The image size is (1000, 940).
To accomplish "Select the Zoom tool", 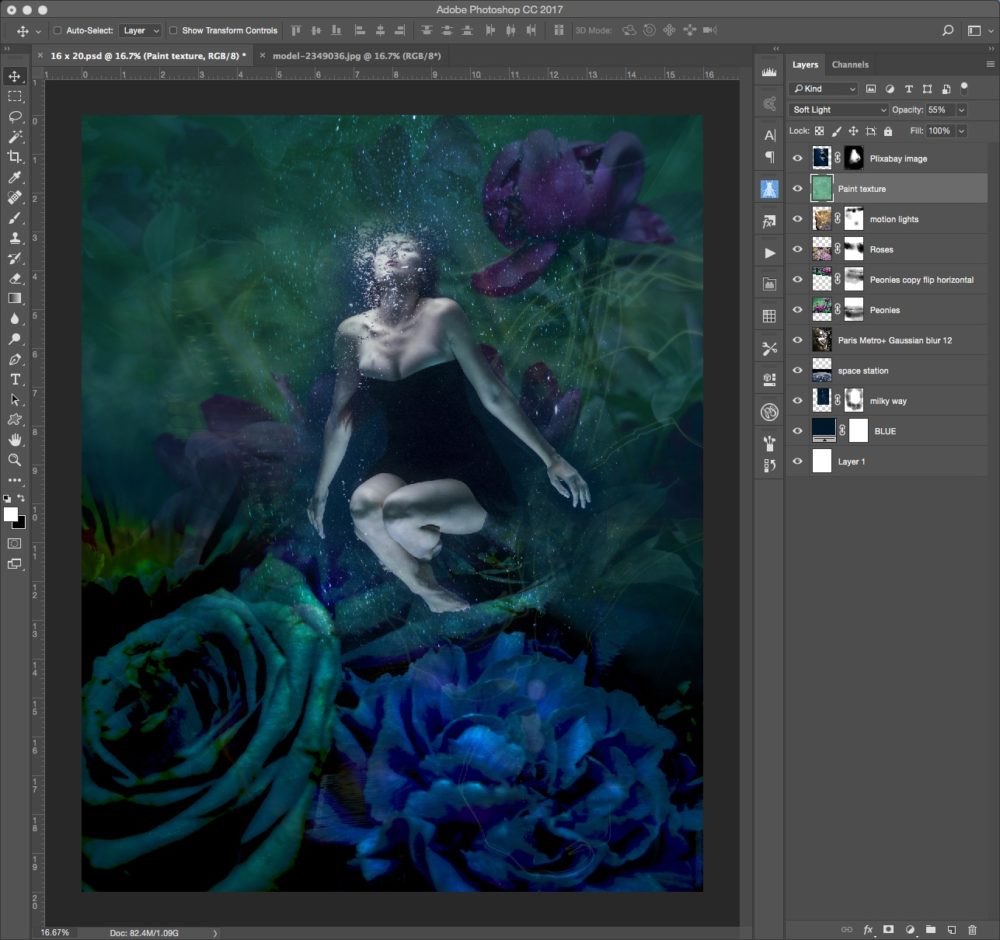I will 14,460.
